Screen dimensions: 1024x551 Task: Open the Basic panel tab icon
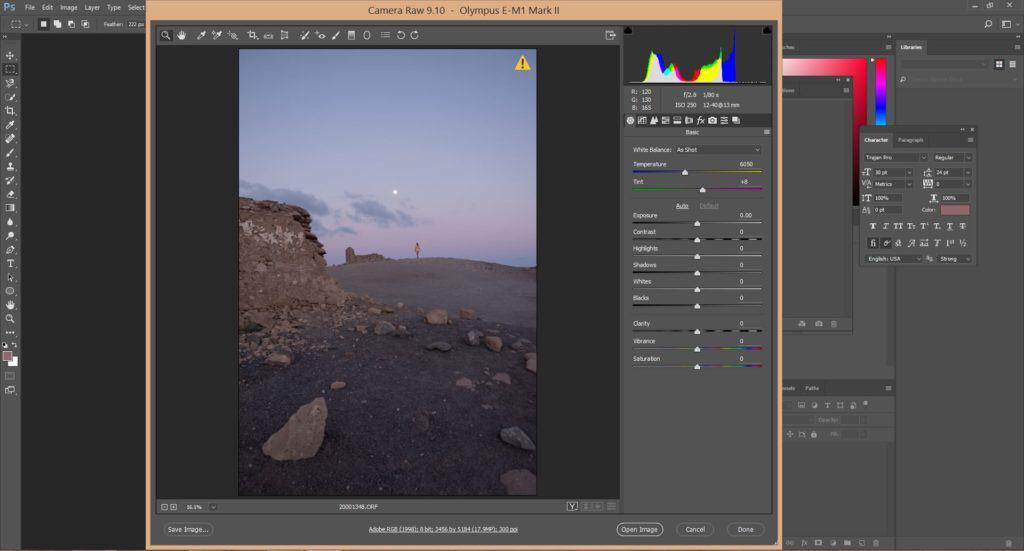tap(630, 120)
